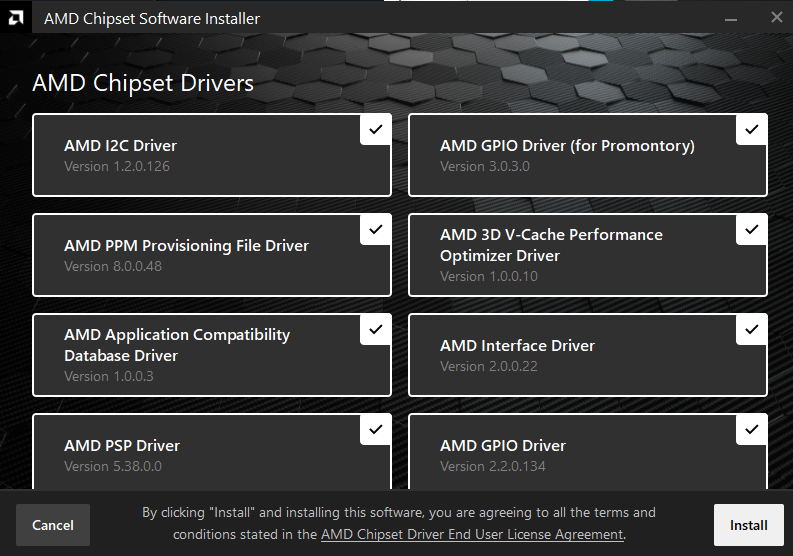Click the AMD logo icon in title bar
The image size is (793, 556).
(x=16, y=18)
